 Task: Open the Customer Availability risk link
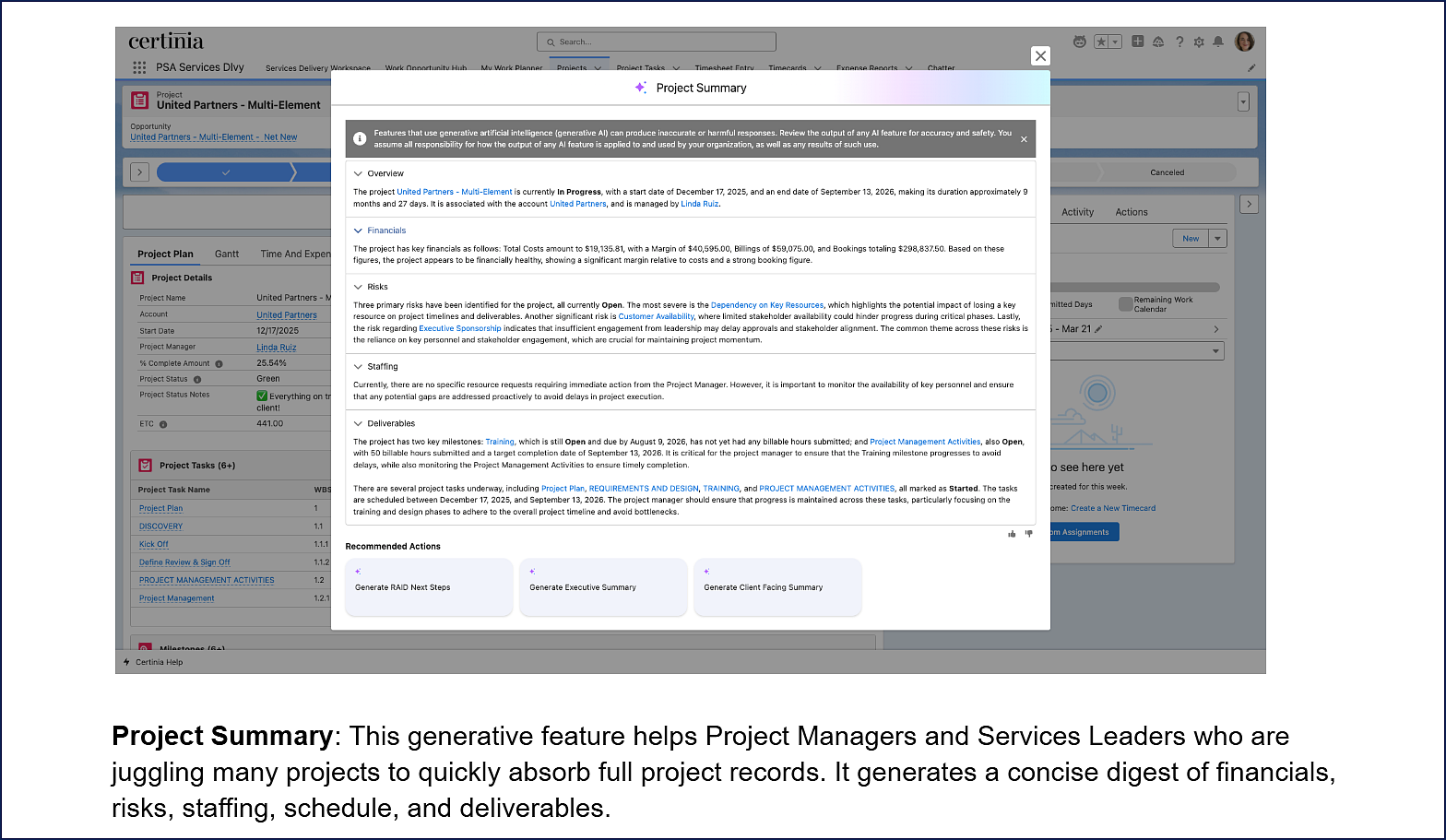point(656,316)
